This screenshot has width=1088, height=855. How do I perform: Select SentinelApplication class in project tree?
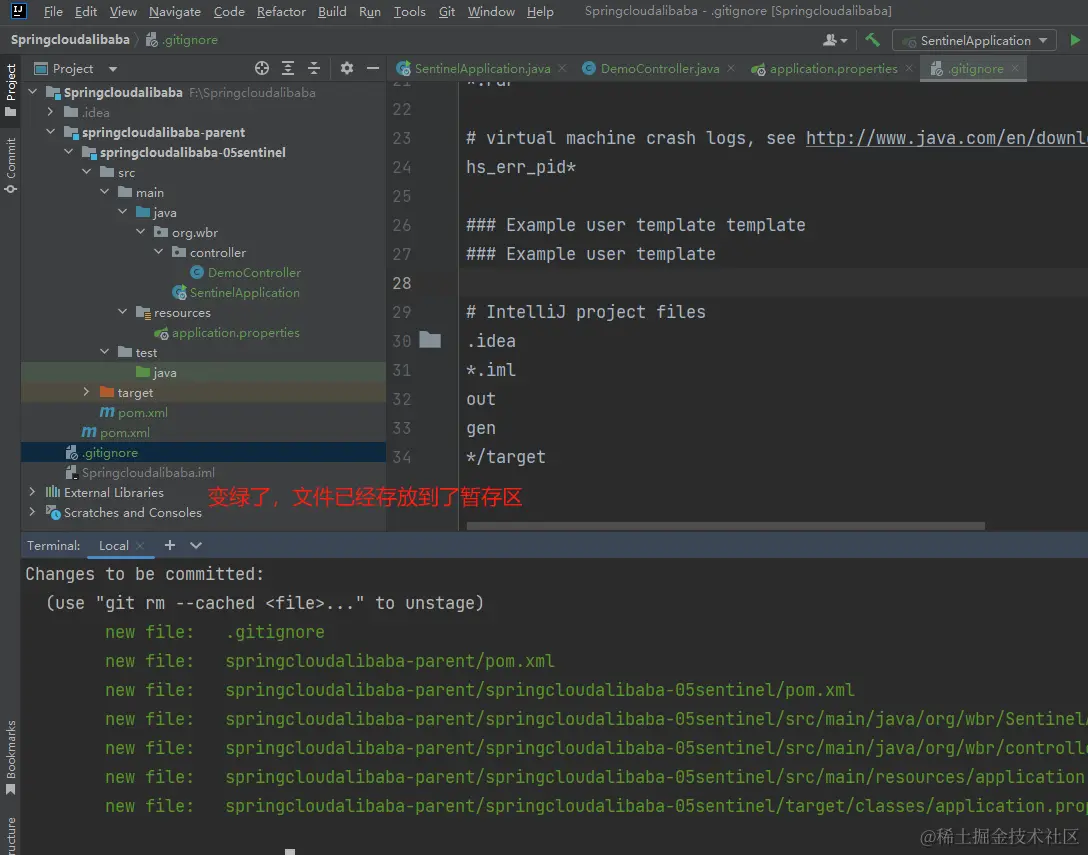click(237, 292)
